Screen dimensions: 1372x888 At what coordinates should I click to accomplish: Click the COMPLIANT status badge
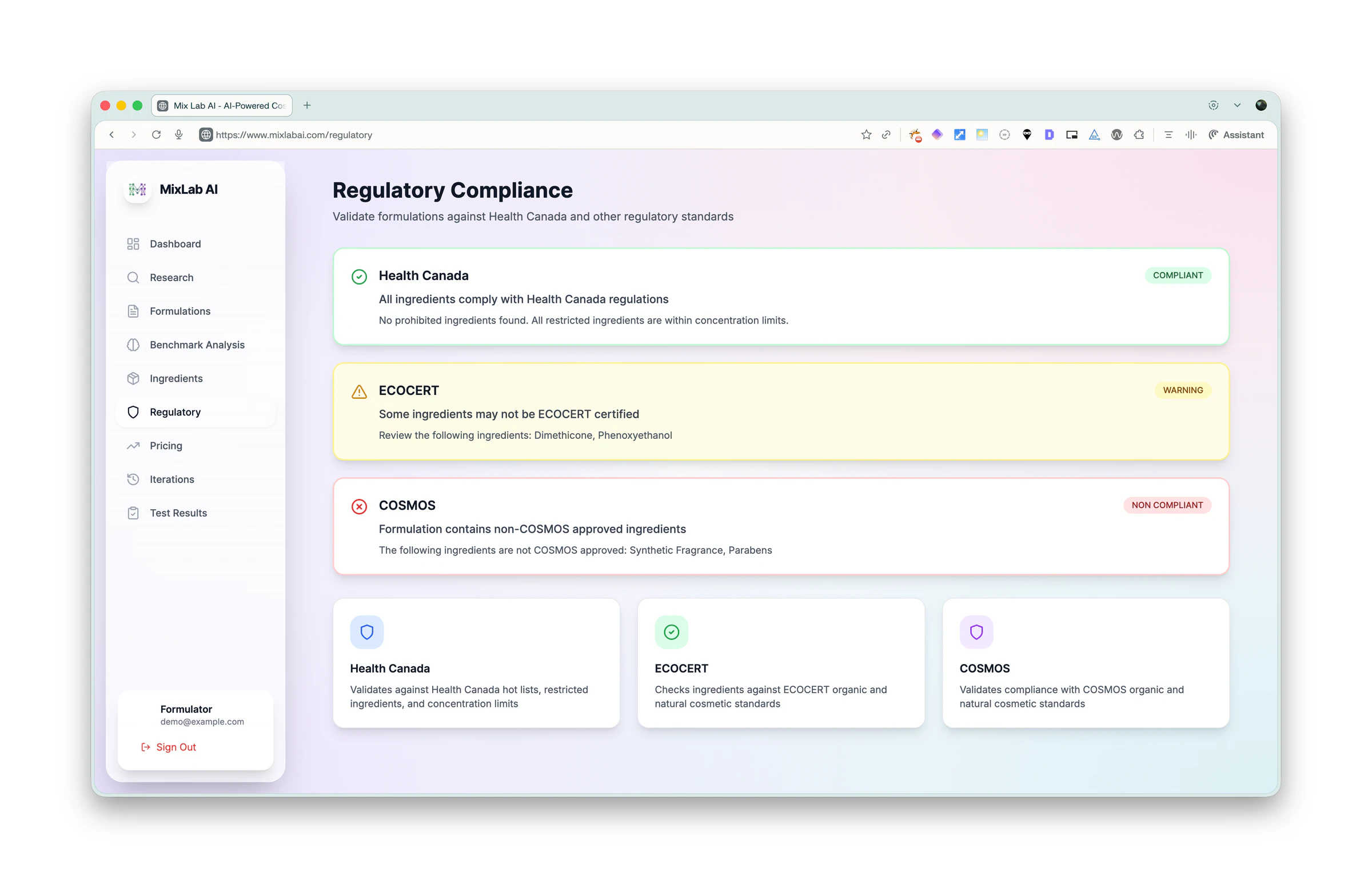1177,275
